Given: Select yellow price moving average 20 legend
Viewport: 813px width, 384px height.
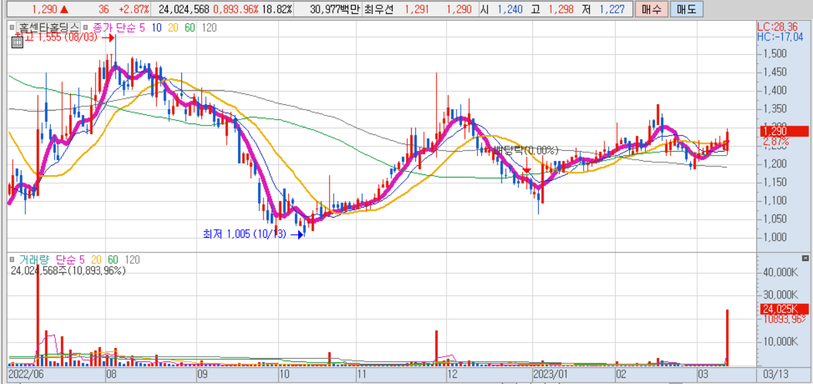Looking at the screenshot, I should point(172,28).
